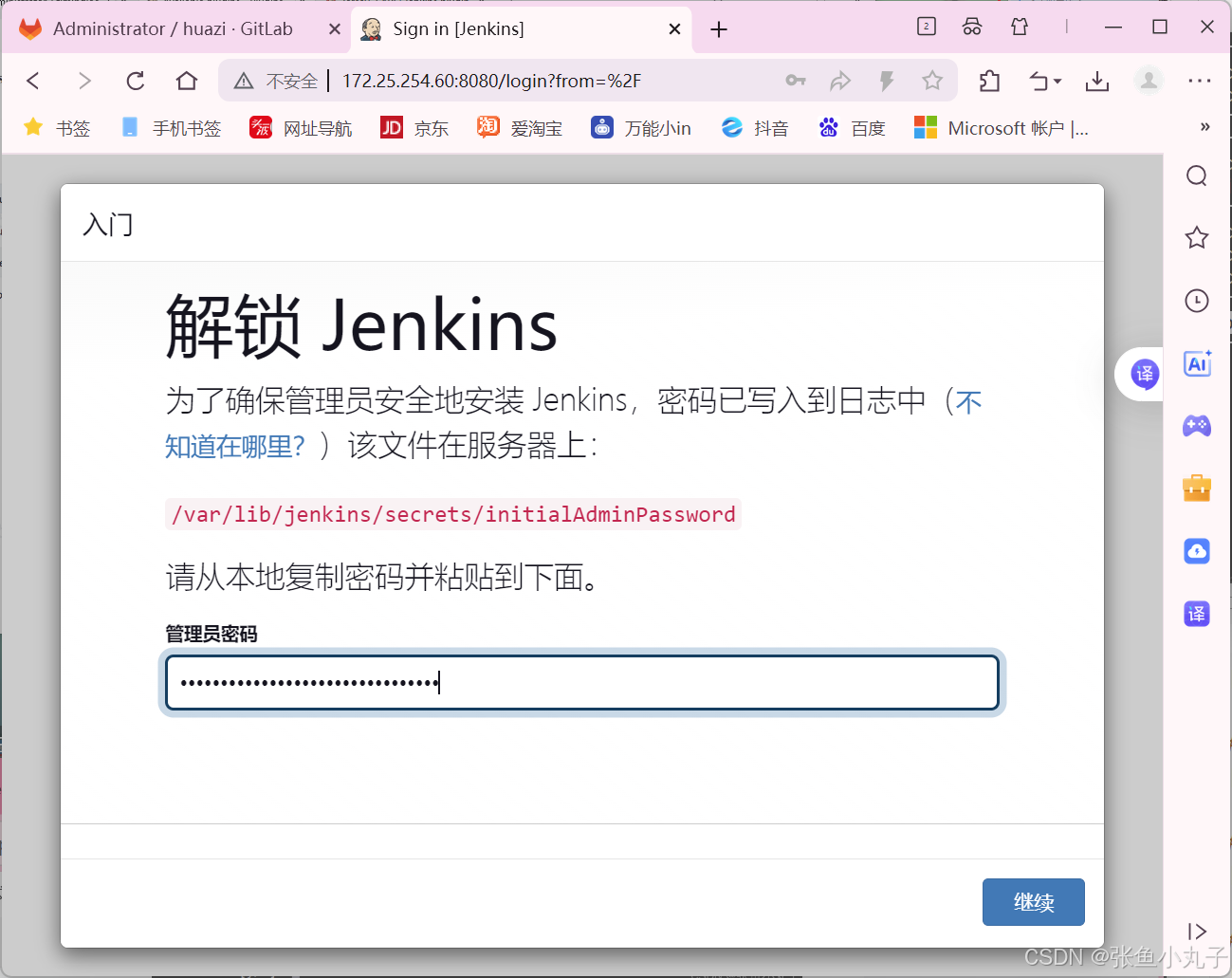Open the browser three-dot menu
1232x978 pixels.
pyautogui.click(x=1200, y=81)
